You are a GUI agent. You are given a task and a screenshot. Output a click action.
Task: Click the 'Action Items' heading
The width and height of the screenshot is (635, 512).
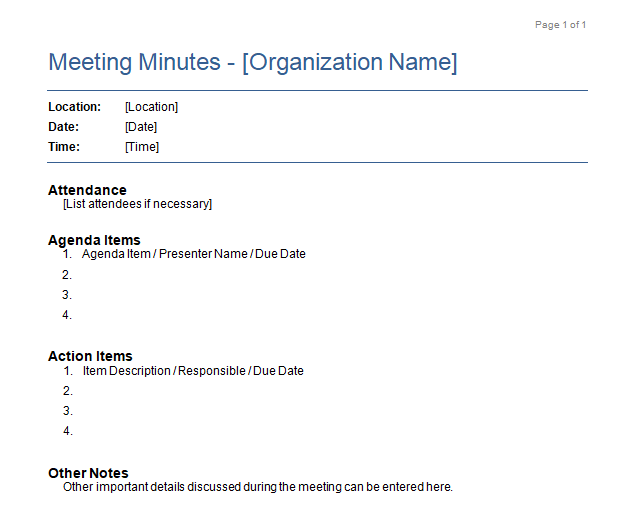point(90,356)
